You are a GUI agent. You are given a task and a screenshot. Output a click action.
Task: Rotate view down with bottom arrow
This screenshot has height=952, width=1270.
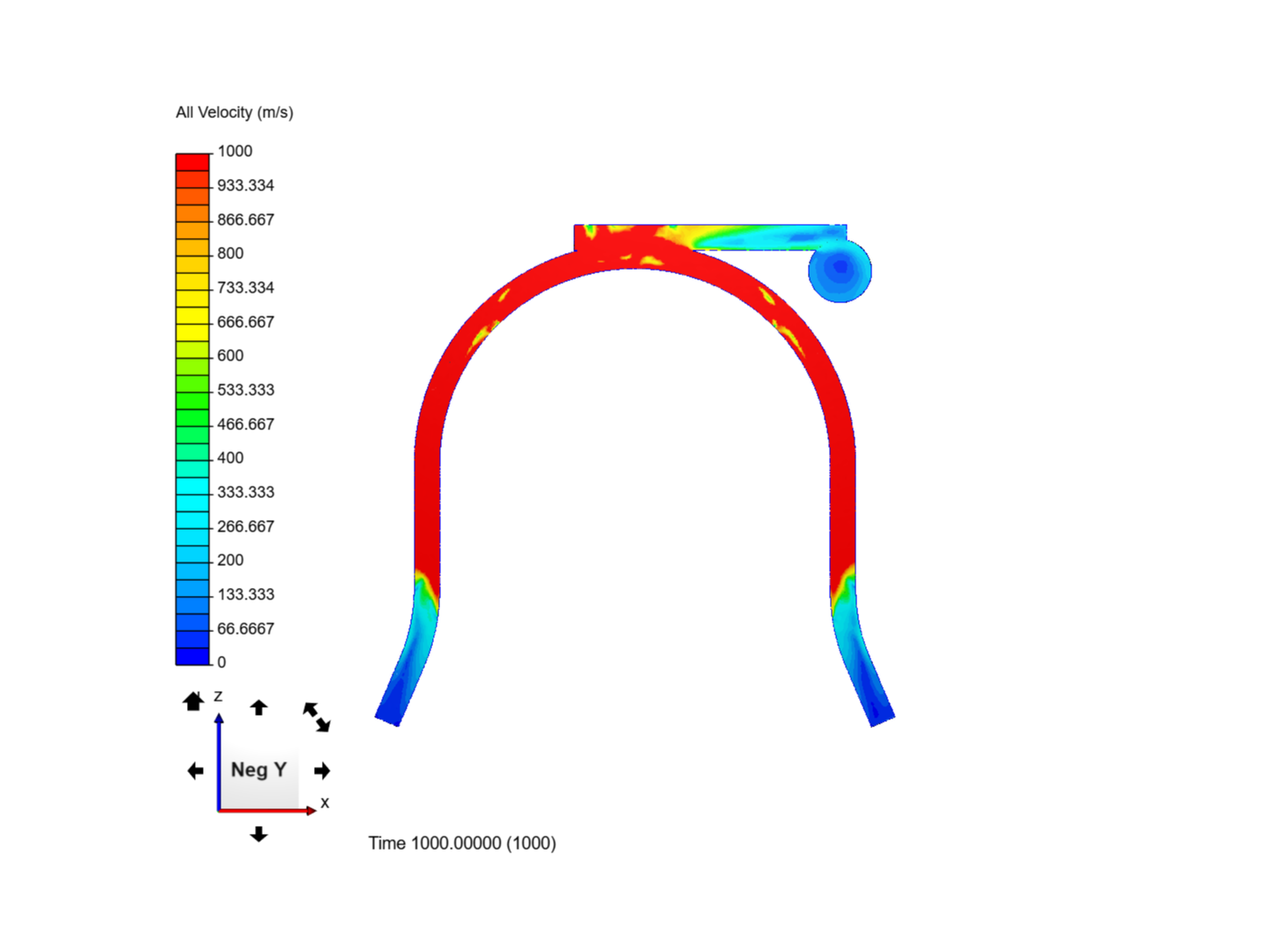point(258,834)
